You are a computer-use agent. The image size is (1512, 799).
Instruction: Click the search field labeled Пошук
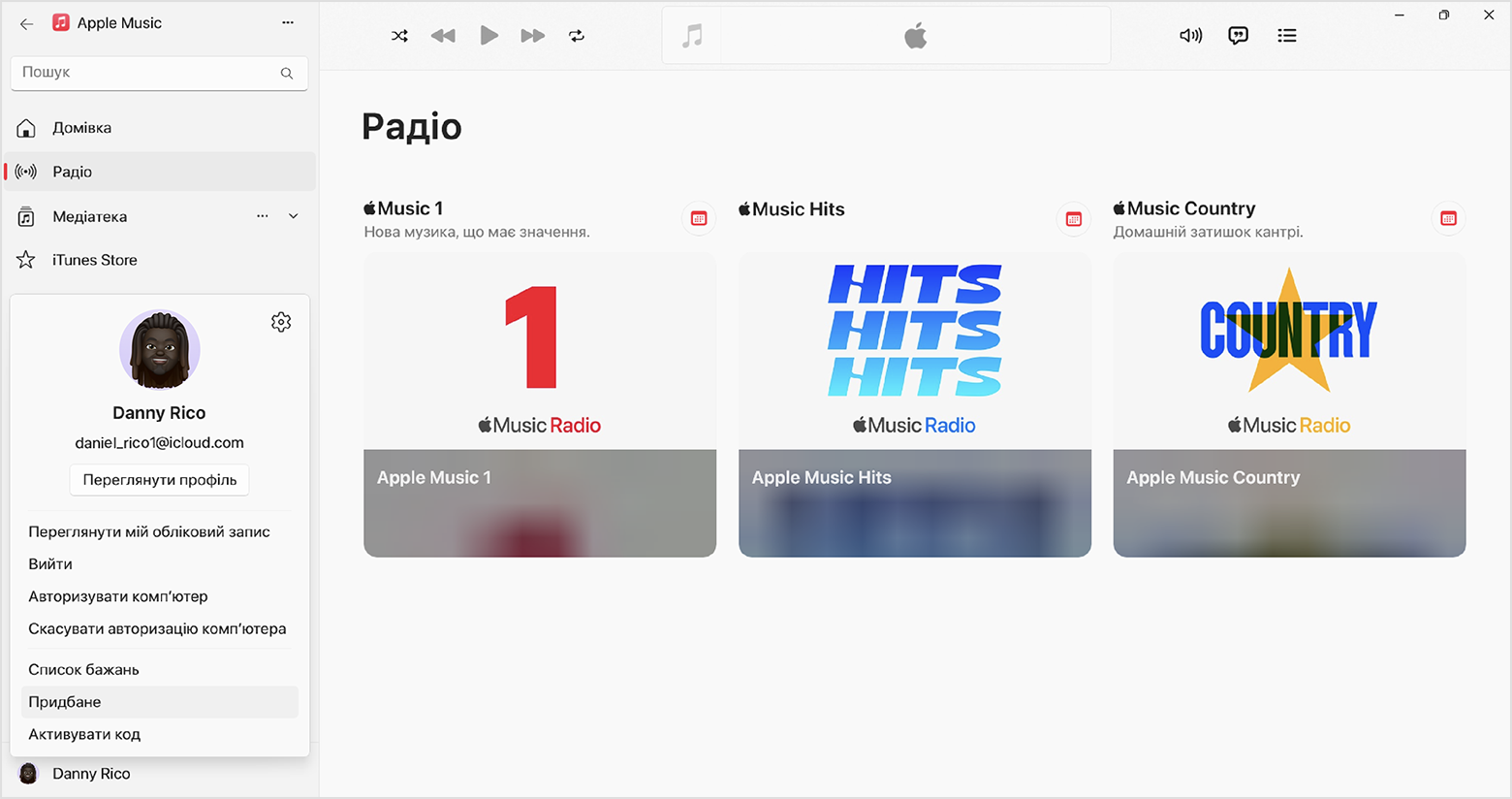tap(159, 73)
